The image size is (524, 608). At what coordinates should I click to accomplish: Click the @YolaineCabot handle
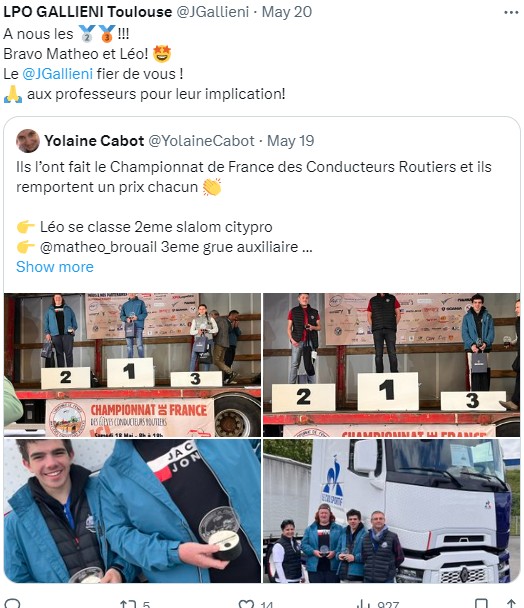(201, 141)
